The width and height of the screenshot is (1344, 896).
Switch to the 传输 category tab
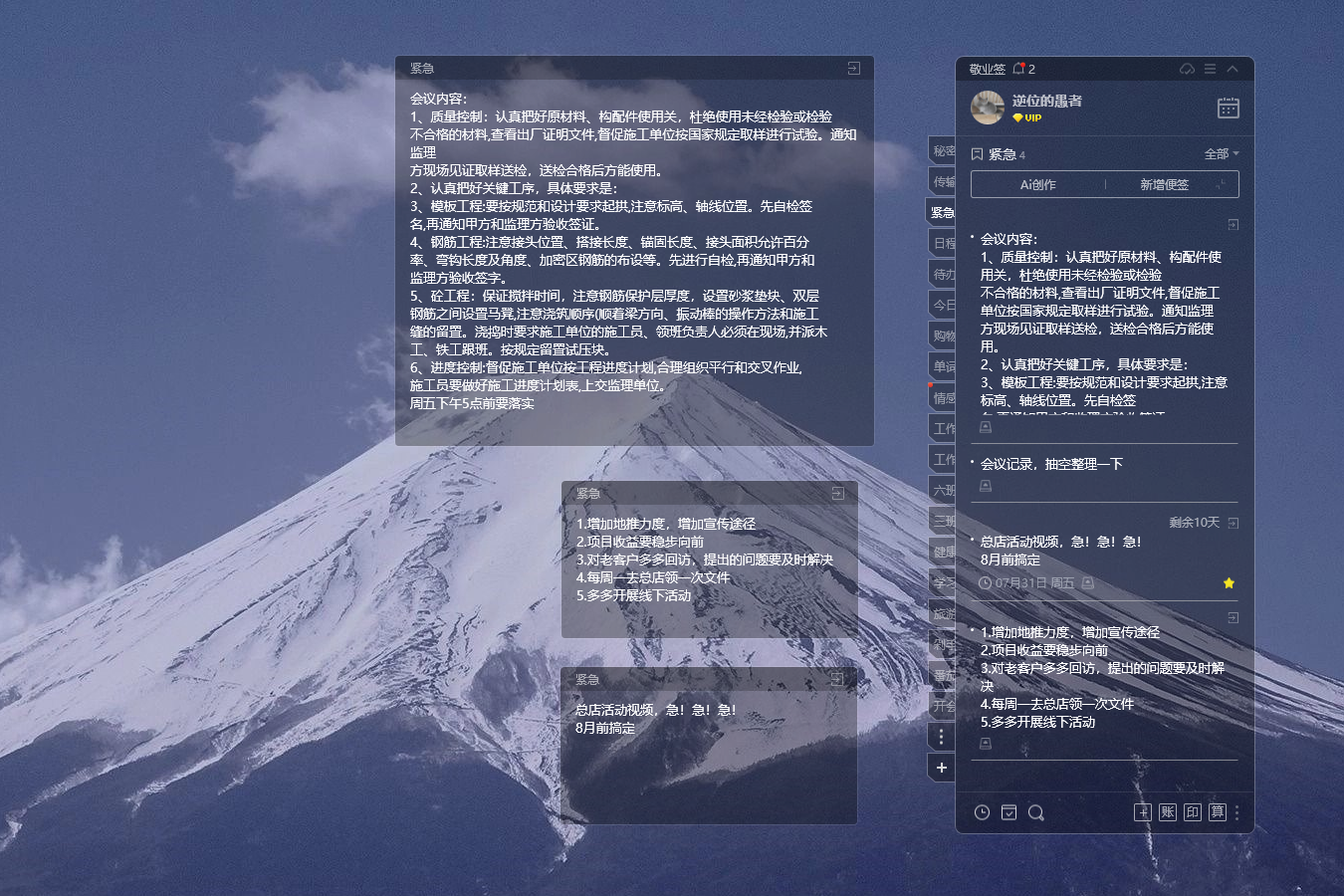click(x=943, y=181)
